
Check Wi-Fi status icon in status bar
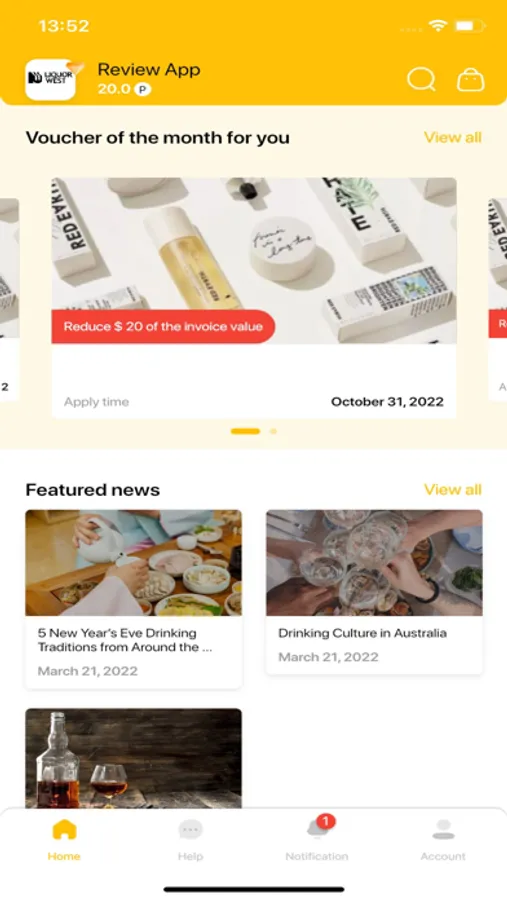(438, 25)
